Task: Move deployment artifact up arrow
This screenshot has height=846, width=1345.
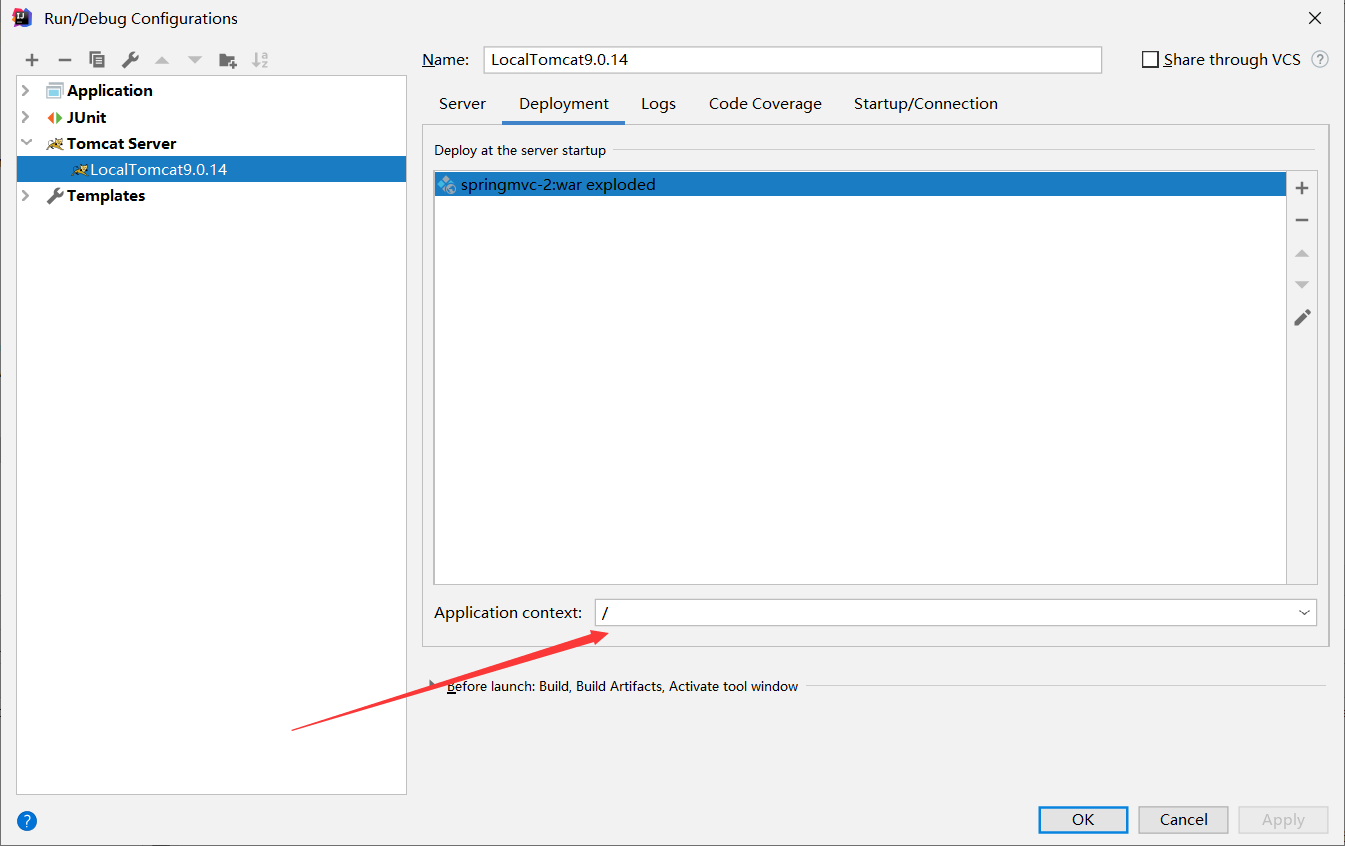Action: [1302, 253]
